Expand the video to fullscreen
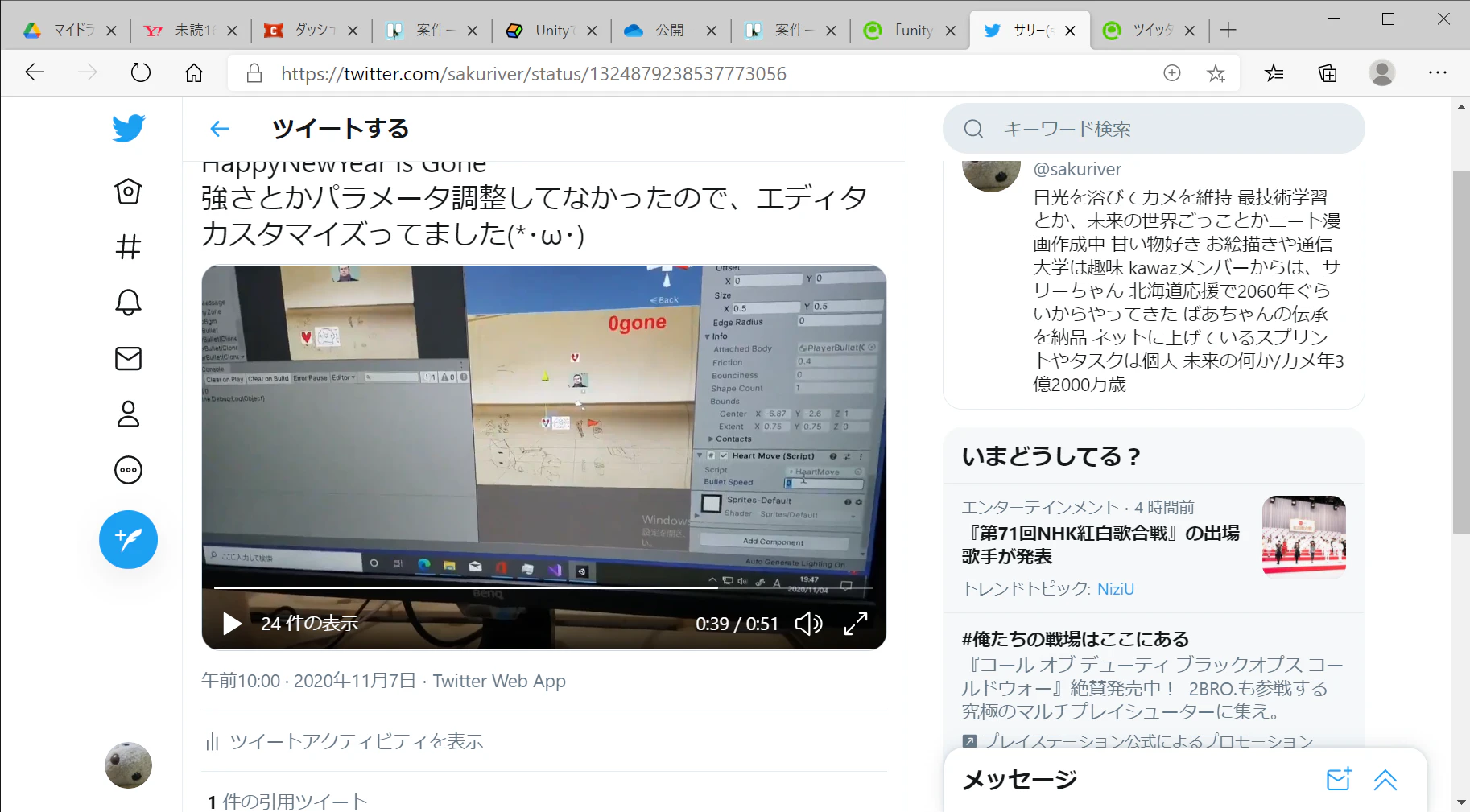 (x=855, y=624)
